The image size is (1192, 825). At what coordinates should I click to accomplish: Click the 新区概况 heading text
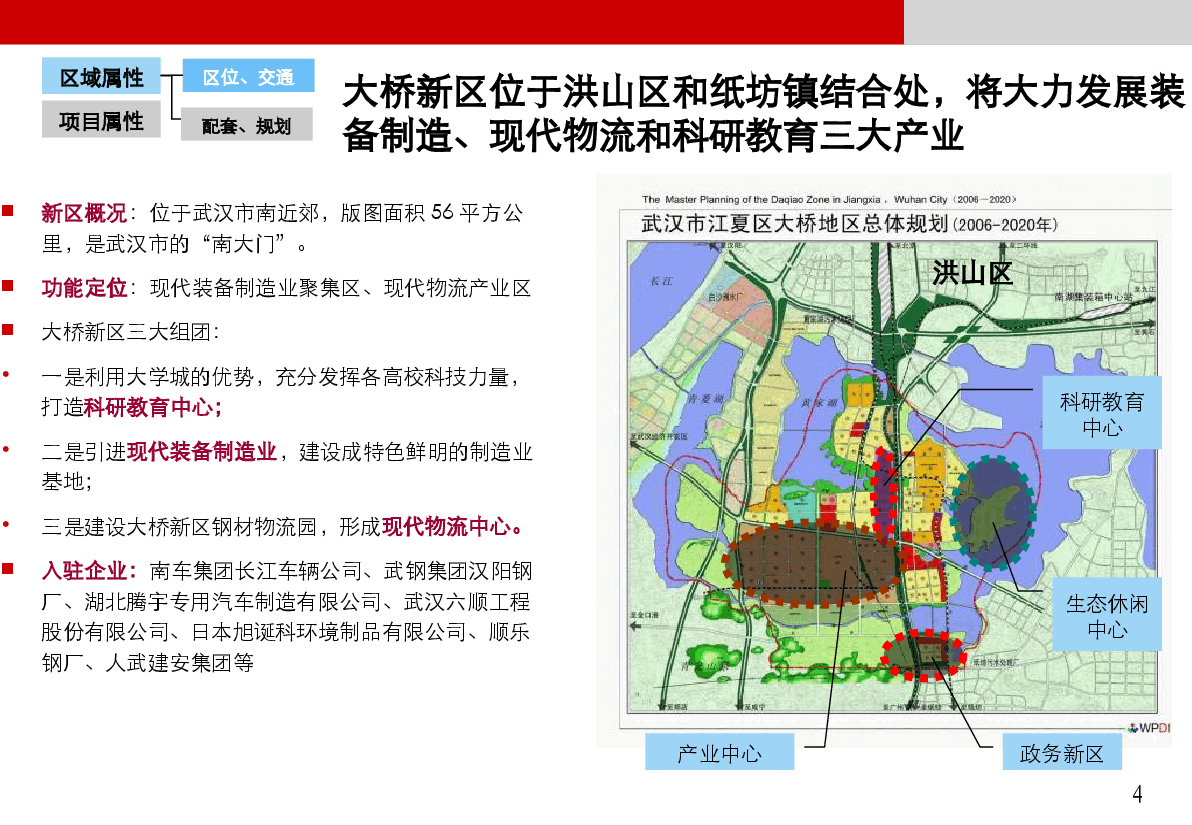click(x=84, y=213)
